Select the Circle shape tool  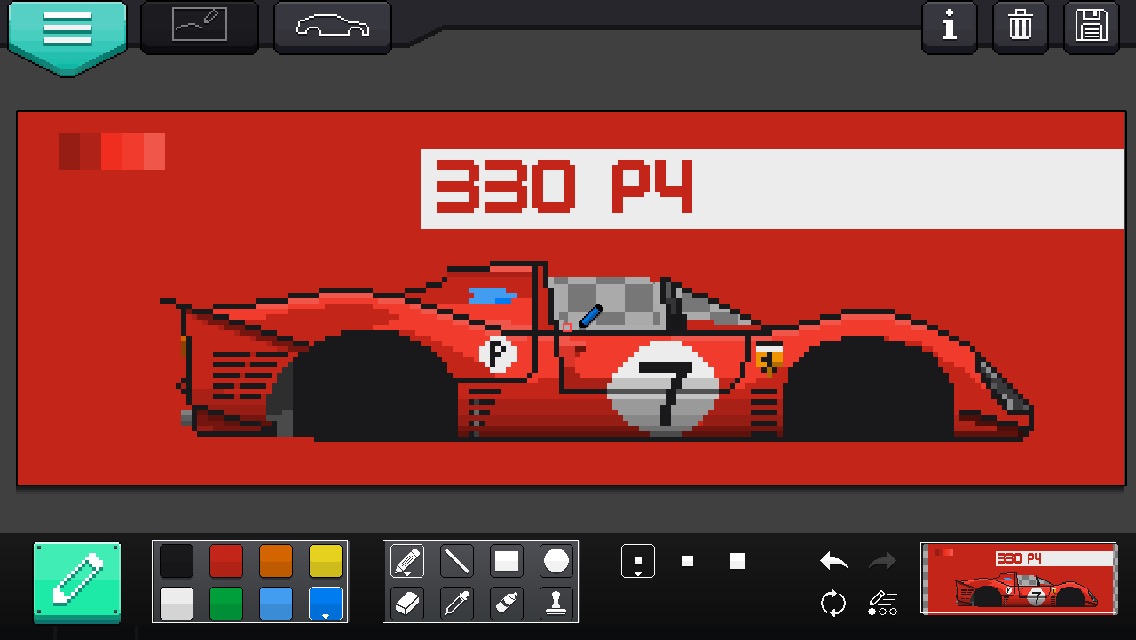(556, 561)
